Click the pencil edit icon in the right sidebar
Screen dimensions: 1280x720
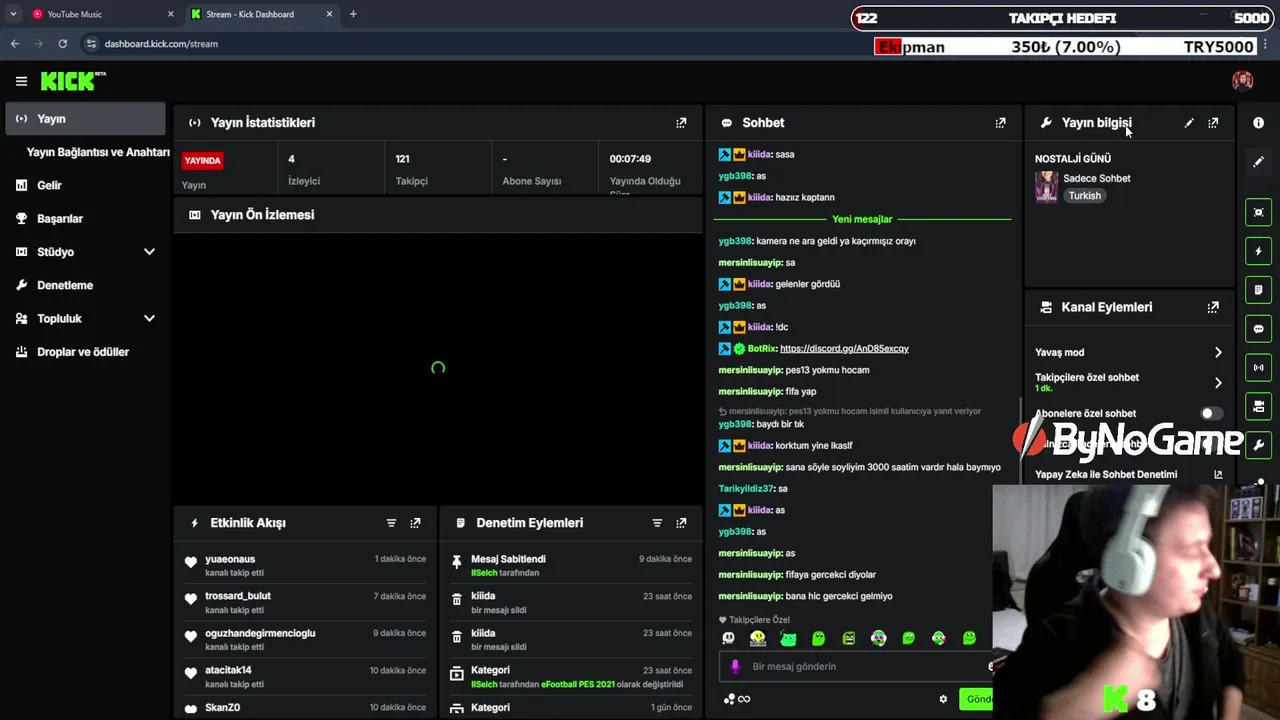(x=1258, y=161)
